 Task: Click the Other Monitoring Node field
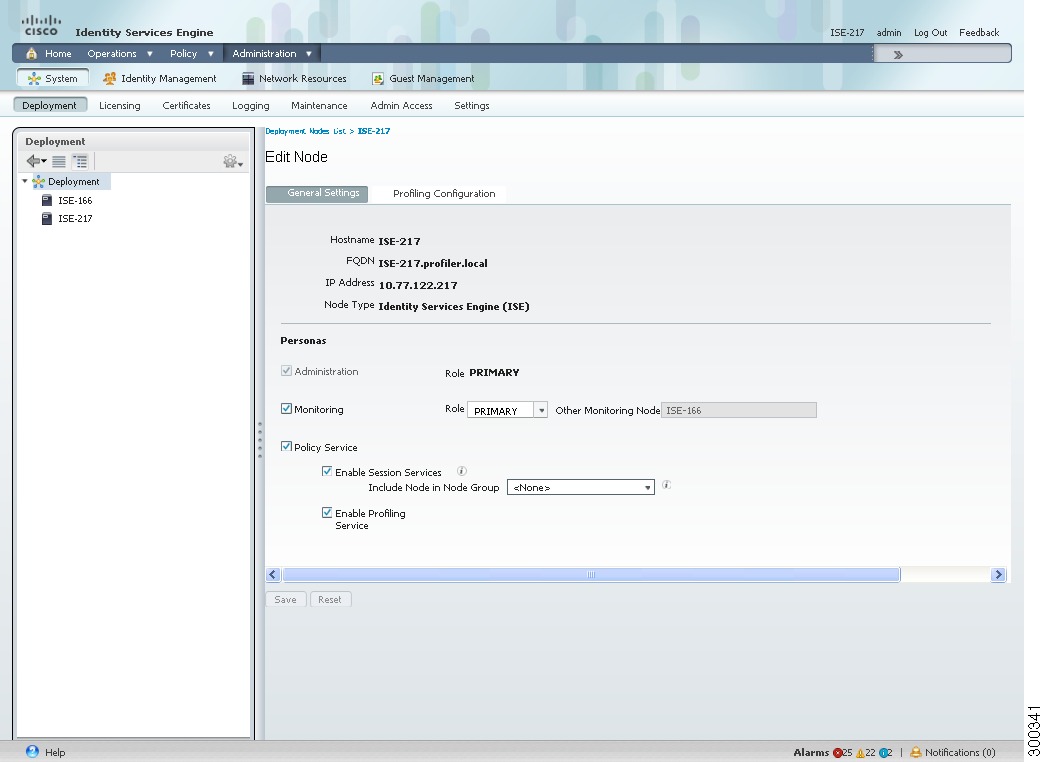point(738,410)
